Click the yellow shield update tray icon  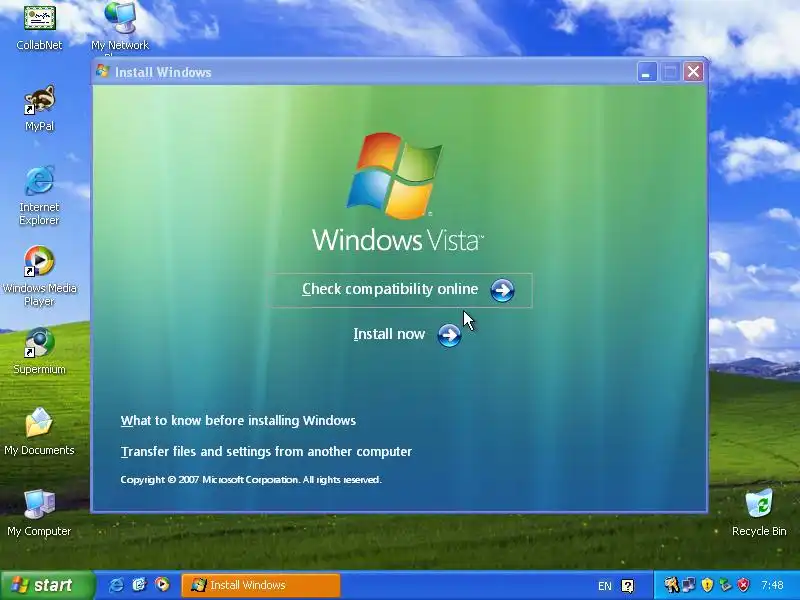pyautogui.click(x=707, y=585)
